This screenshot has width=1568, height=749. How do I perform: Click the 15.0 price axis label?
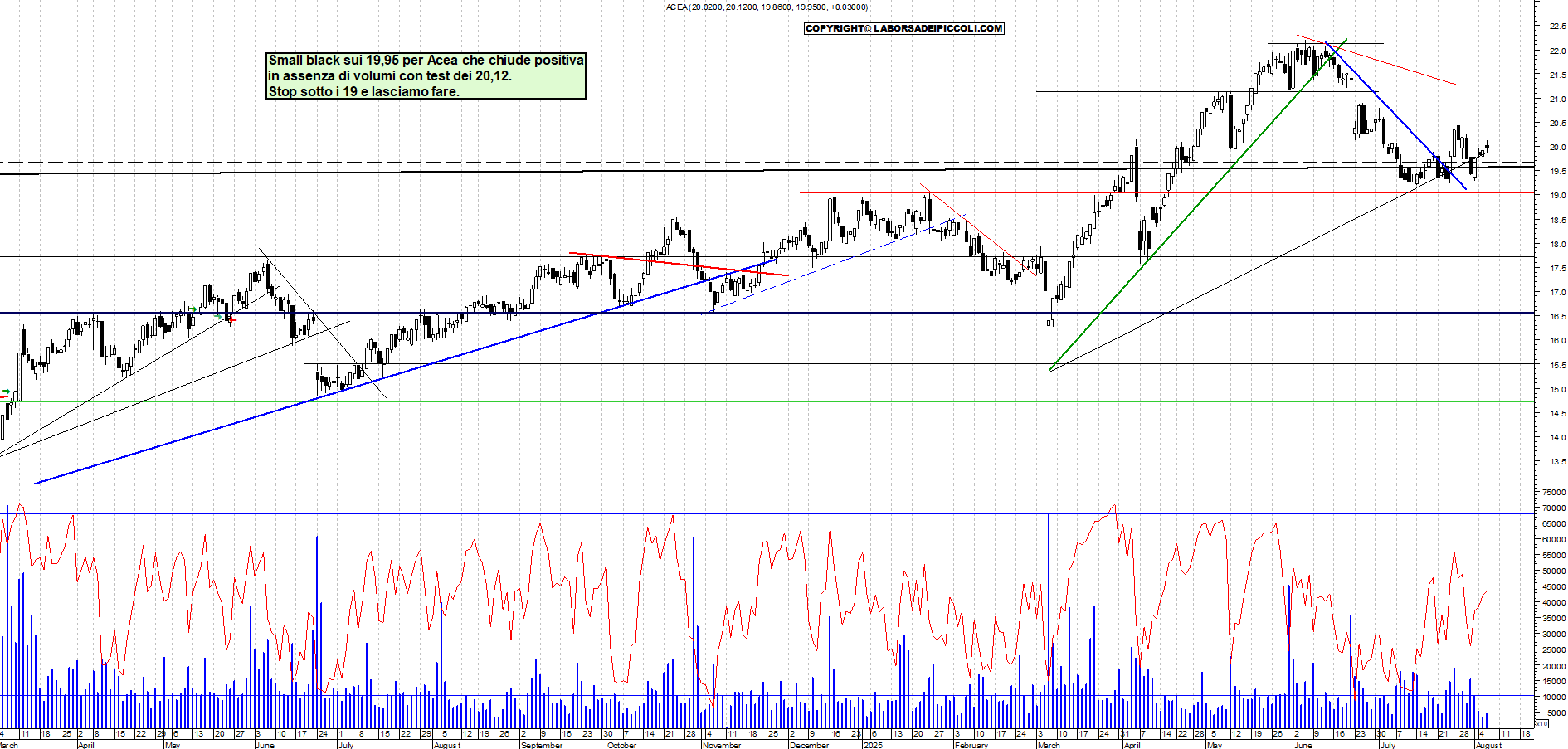1557,390
